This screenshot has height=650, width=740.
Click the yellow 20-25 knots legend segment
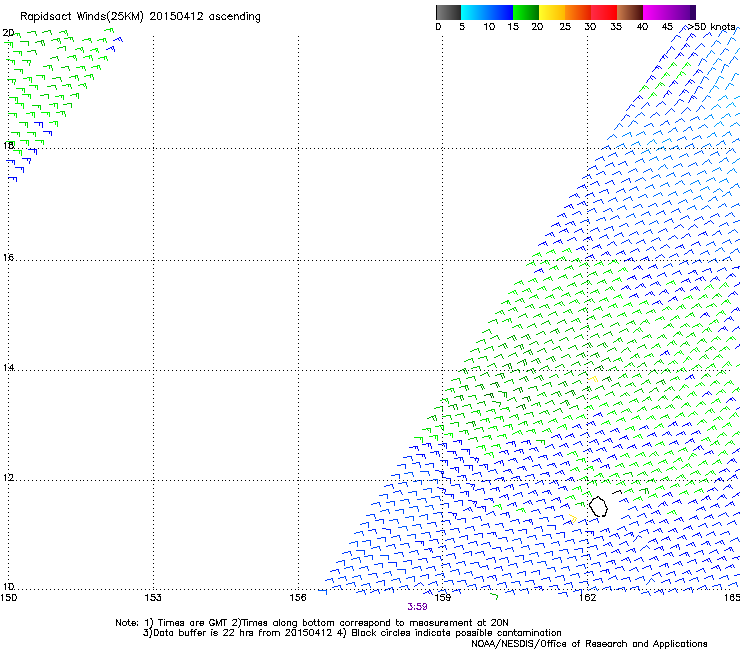(x=552, y=12)
